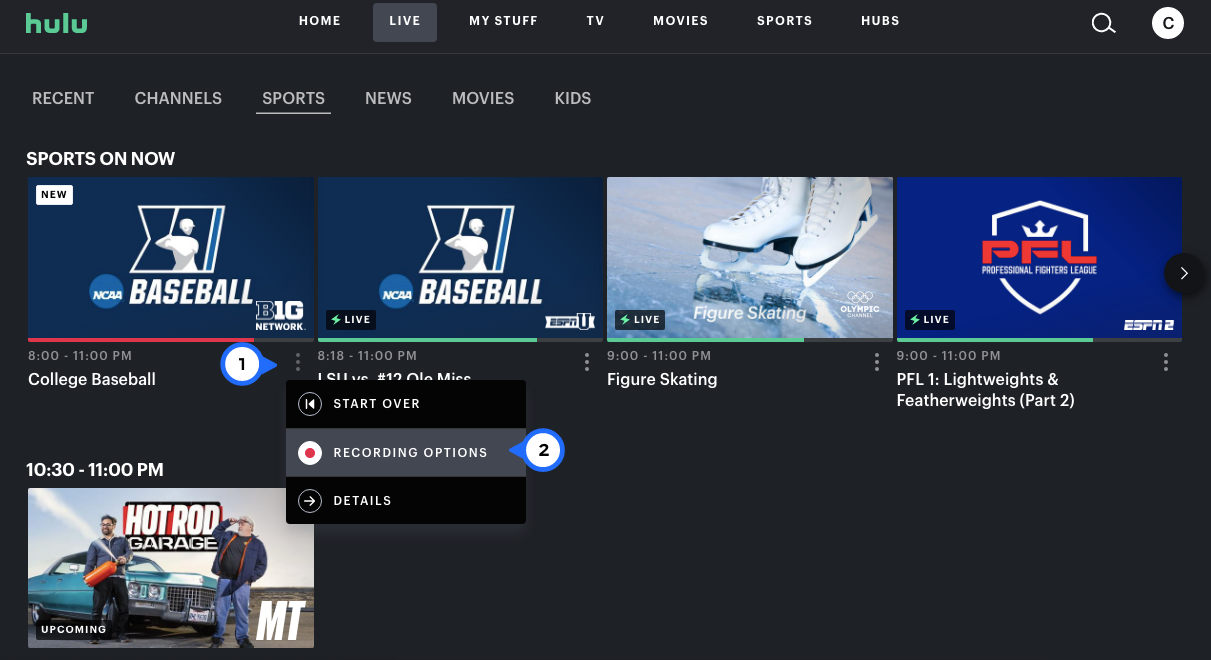This screenshot has height=660, width=1211.
Task: Choose Details from the context menu
Action: (406, 501)
